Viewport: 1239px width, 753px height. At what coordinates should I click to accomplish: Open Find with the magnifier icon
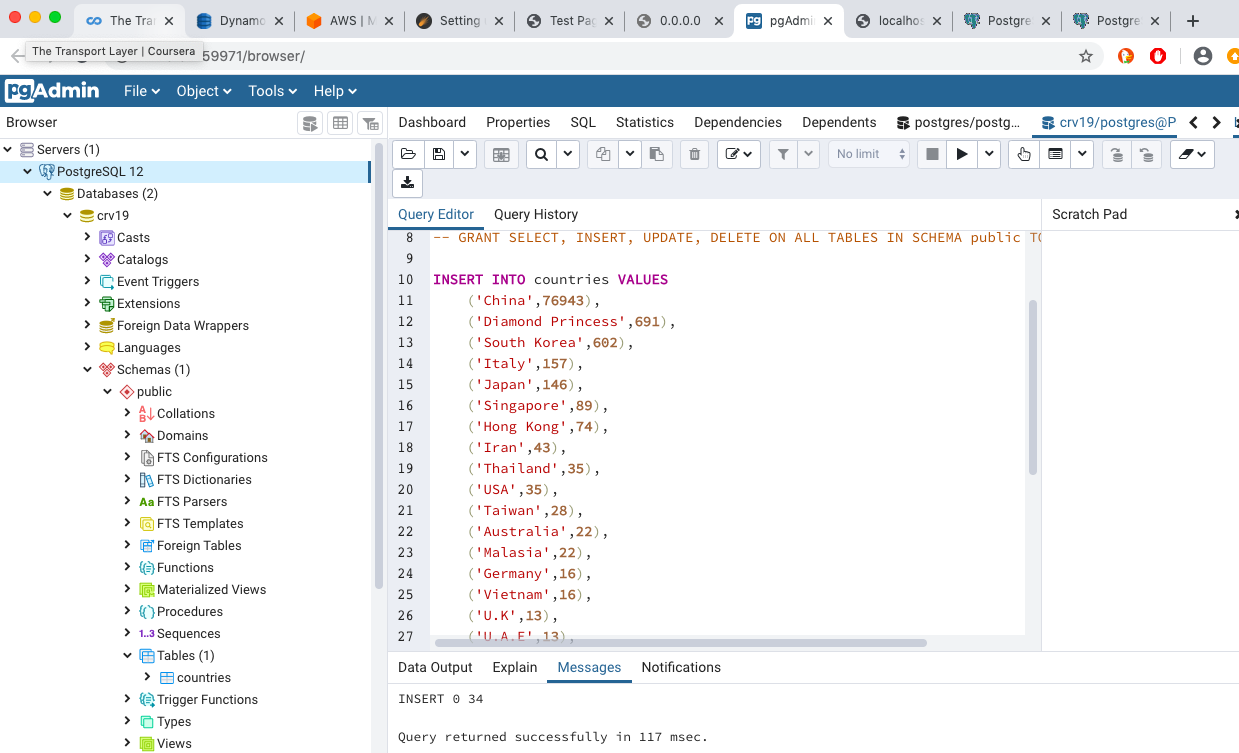(541, 154)
